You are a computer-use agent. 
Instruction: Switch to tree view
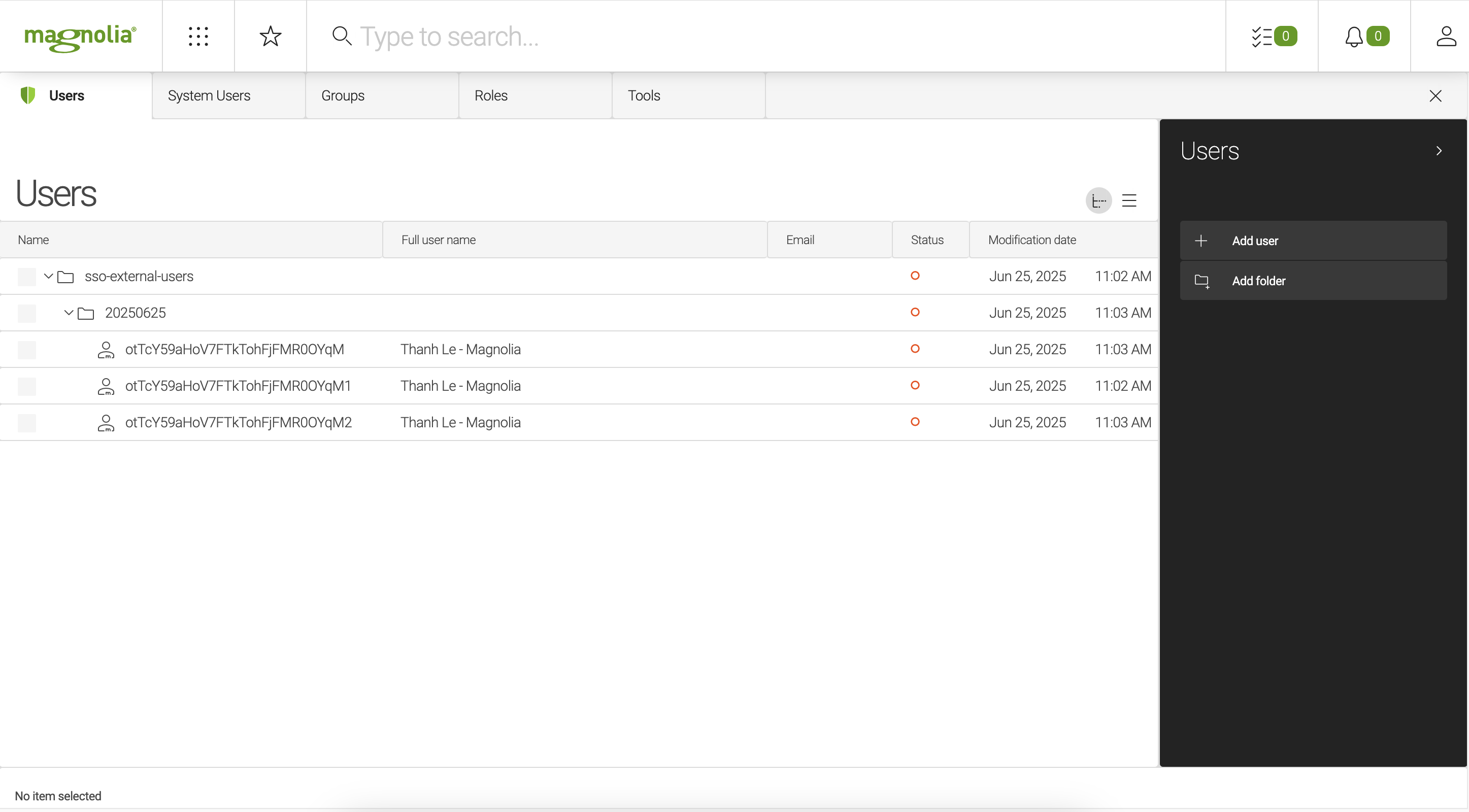tap(1098, 200)
